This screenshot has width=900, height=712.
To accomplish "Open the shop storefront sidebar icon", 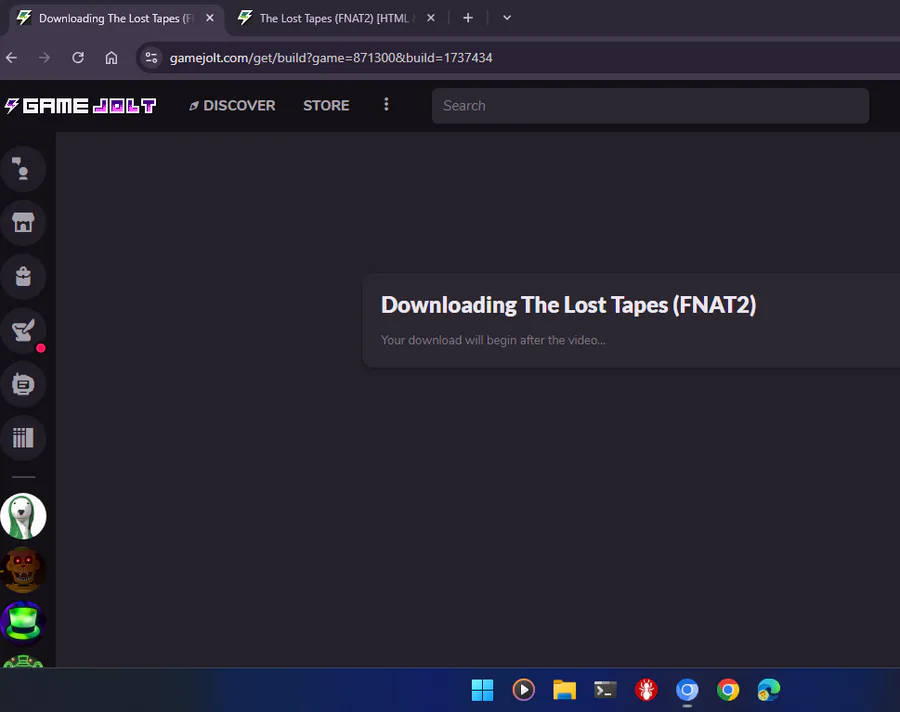I will click(x=23, y=223).
